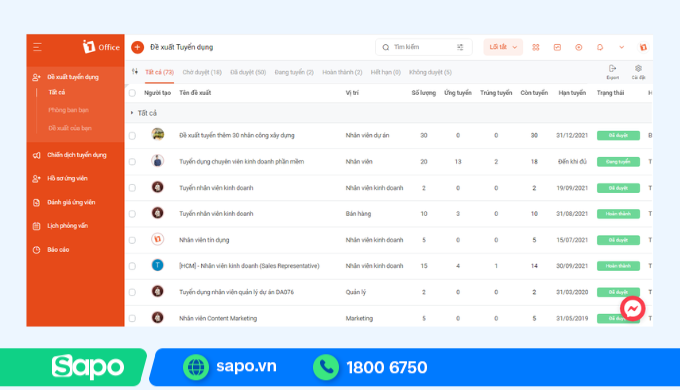Switch to the Hết hạn (0) tab
680x390 pixels.
[386, 72]
